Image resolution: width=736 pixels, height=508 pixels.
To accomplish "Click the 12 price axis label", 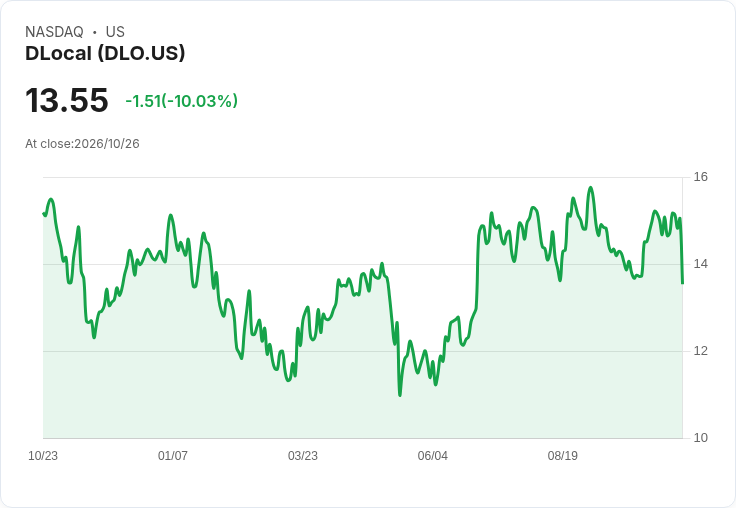I will click(700, 351).
